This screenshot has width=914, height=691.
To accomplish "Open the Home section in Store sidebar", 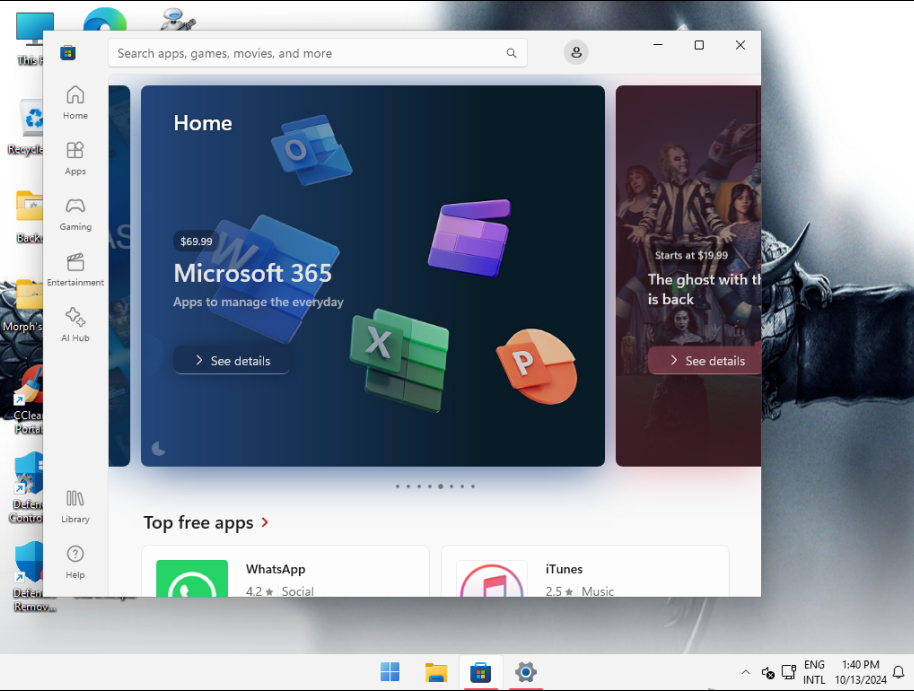I will [x=75, y=102].
